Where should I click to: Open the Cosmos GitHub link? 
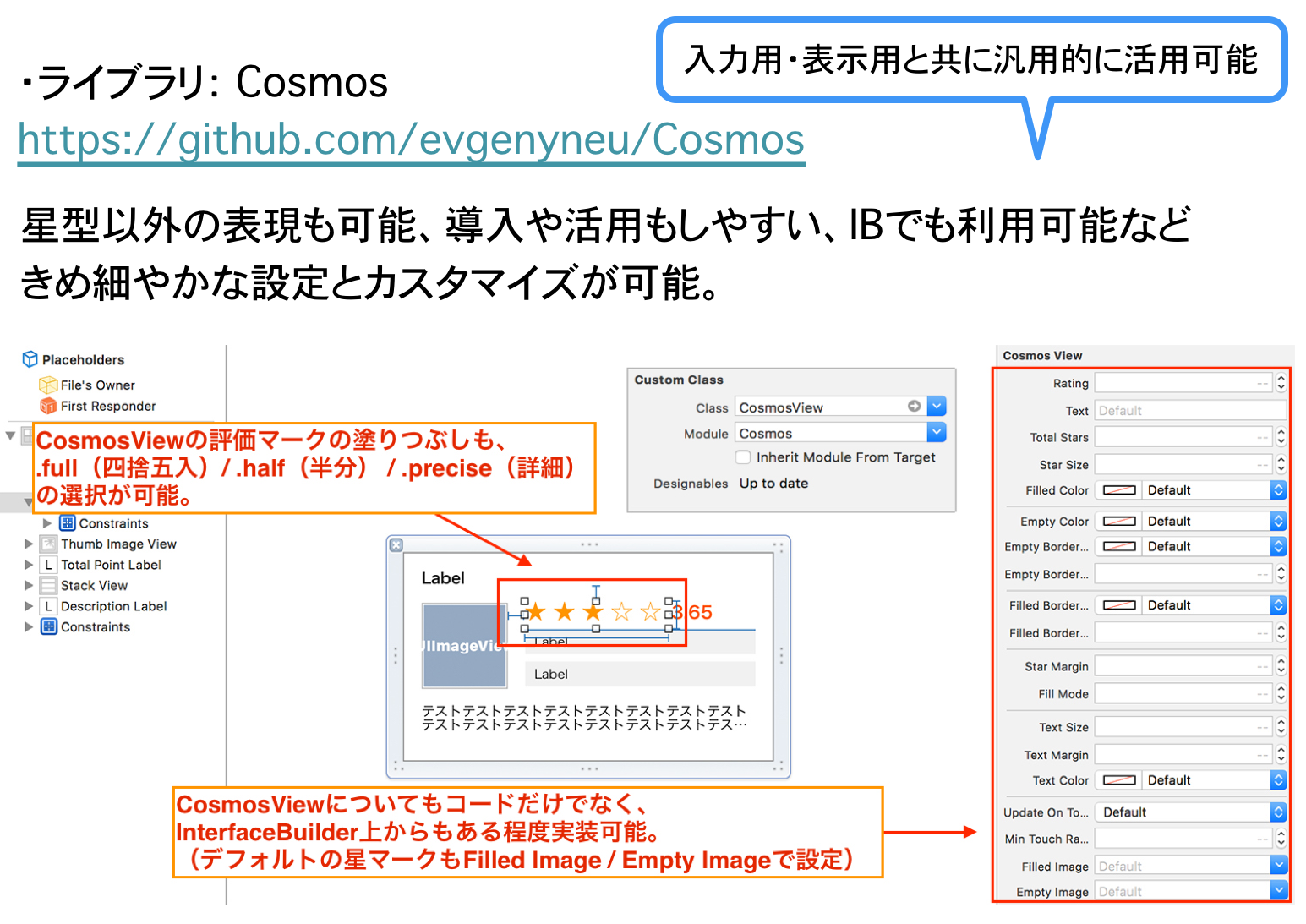pos(411,139)
